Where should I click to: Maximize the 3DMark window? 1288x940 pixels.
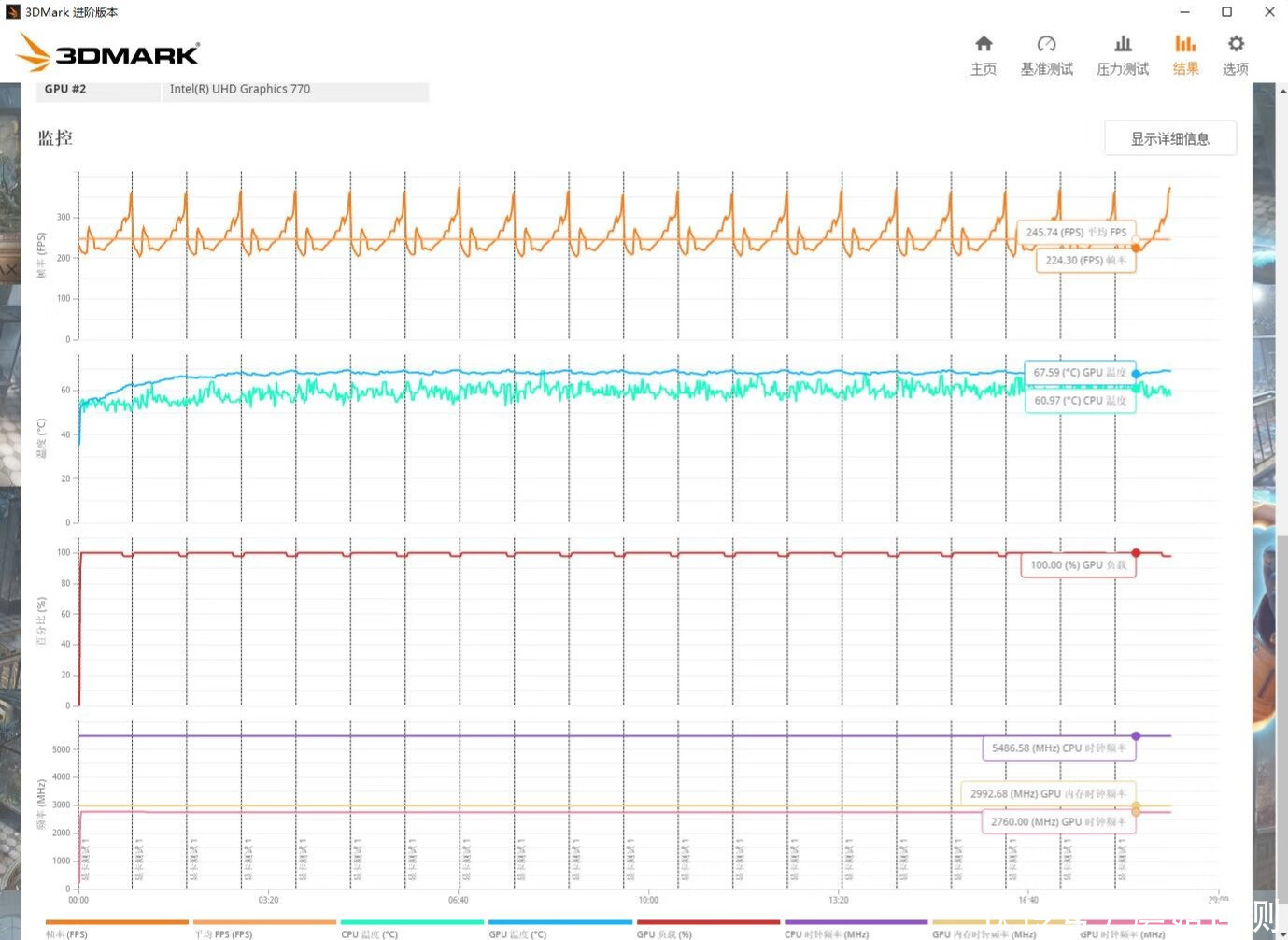coord(1227,12)
